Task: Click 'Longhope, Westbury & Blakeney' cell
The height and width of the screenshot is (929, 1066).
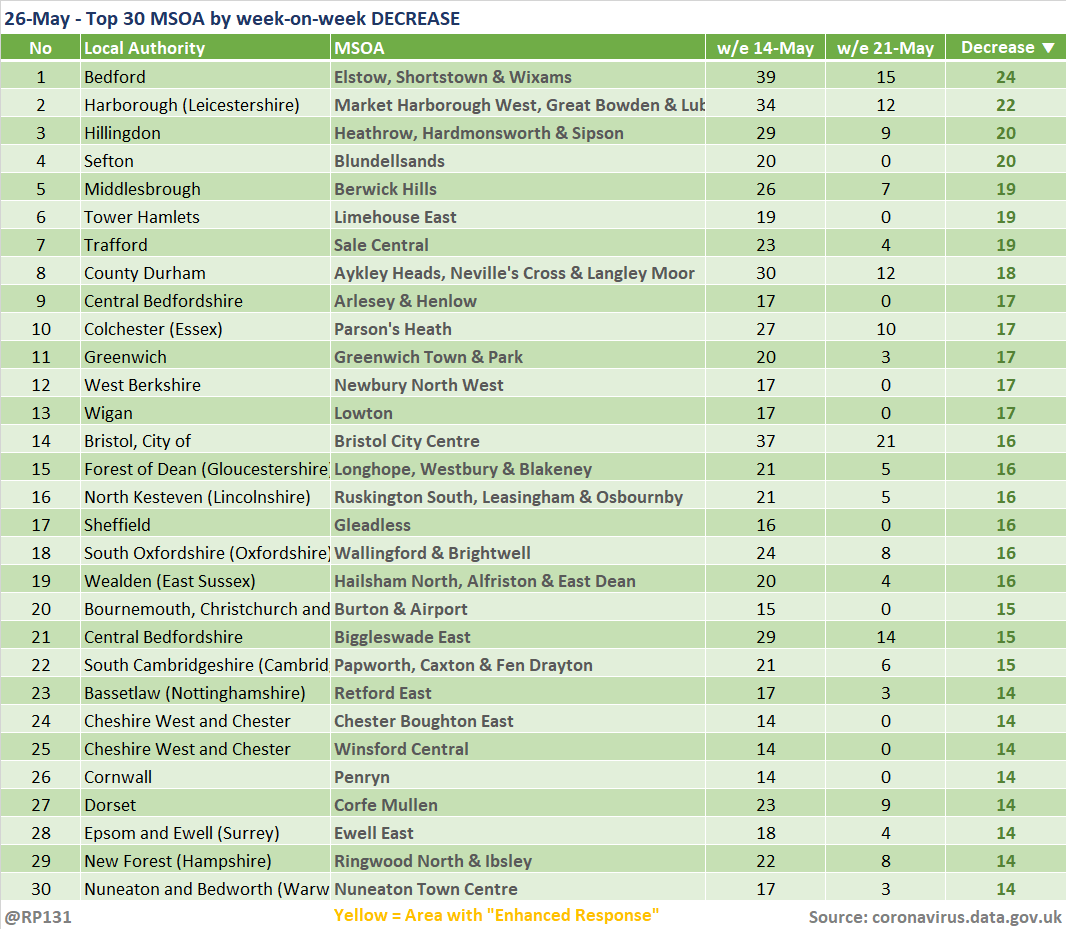Action: pos(518,469)
